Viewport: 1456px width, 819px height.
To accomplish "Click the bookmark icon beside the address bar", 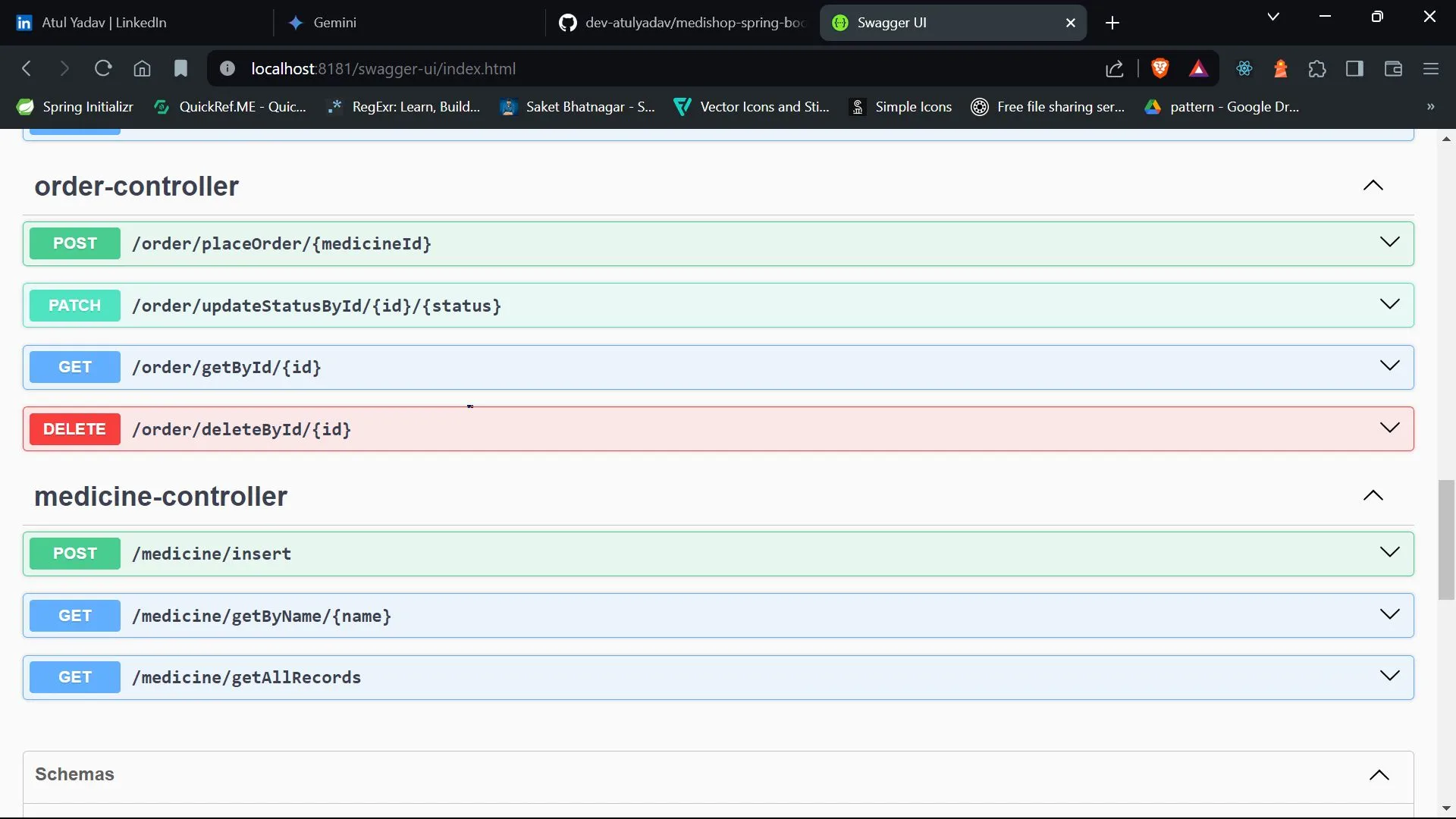I will pyautogui.click(x=180, y=69).
